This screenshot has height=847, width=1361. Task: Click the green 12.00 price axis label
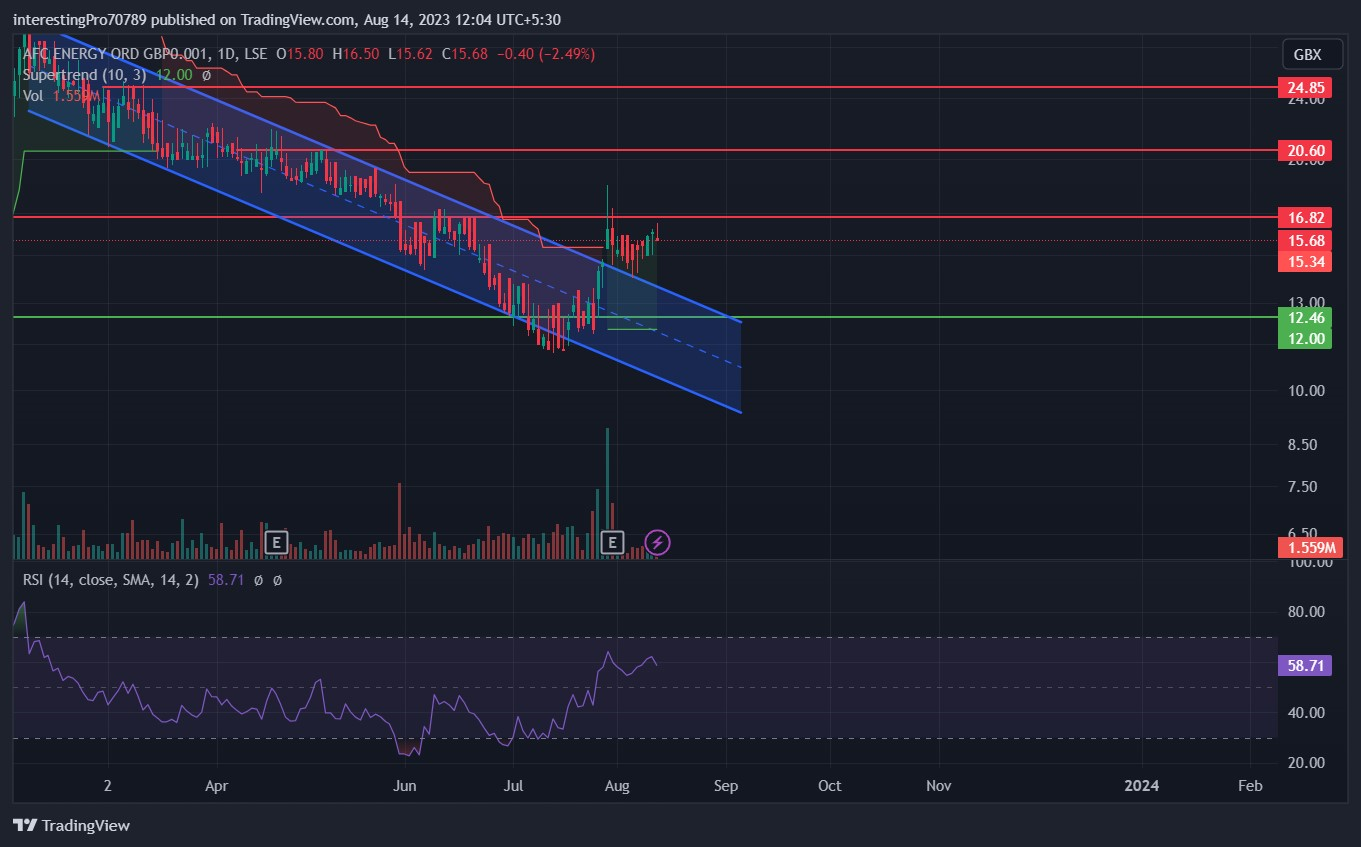(1306, 339)
